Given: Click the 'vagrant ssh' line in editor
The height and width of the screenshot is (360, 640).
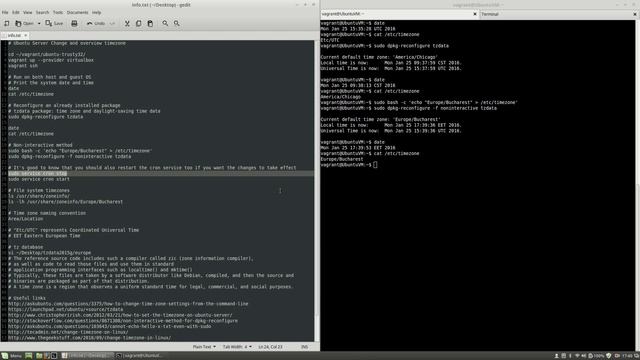Looking at the screenshot, I should coord(23,66).
